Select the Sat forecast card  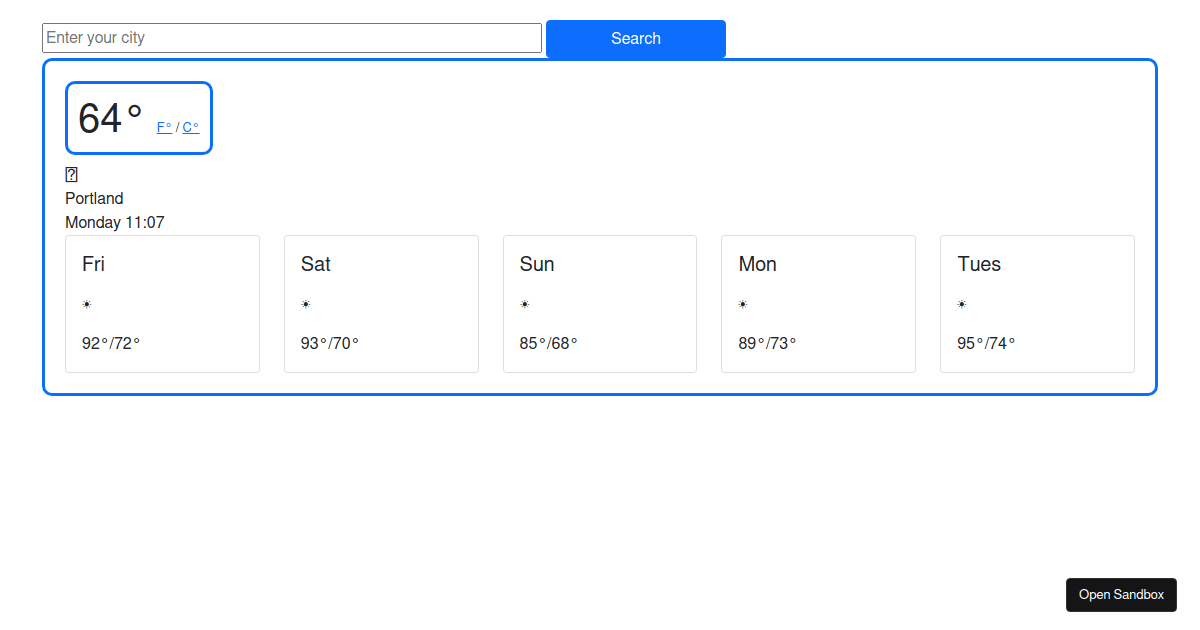381,303
